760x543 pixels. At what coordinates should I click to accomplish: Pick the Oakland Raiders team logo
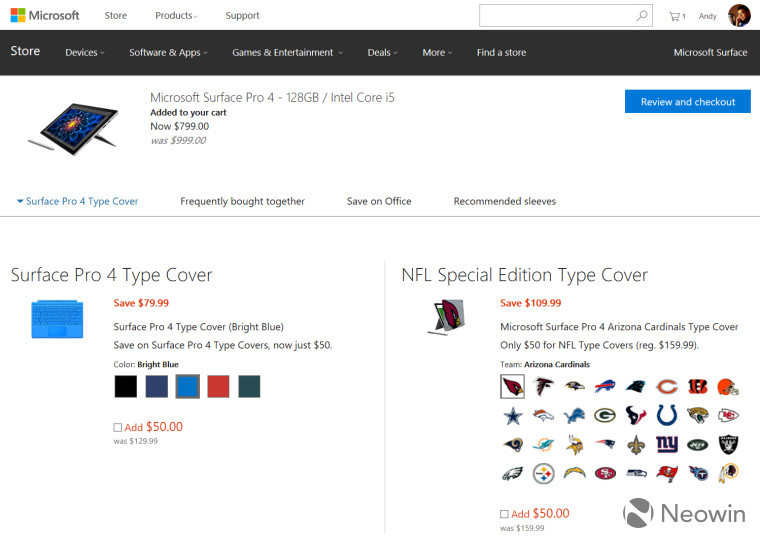pos(728,445)
